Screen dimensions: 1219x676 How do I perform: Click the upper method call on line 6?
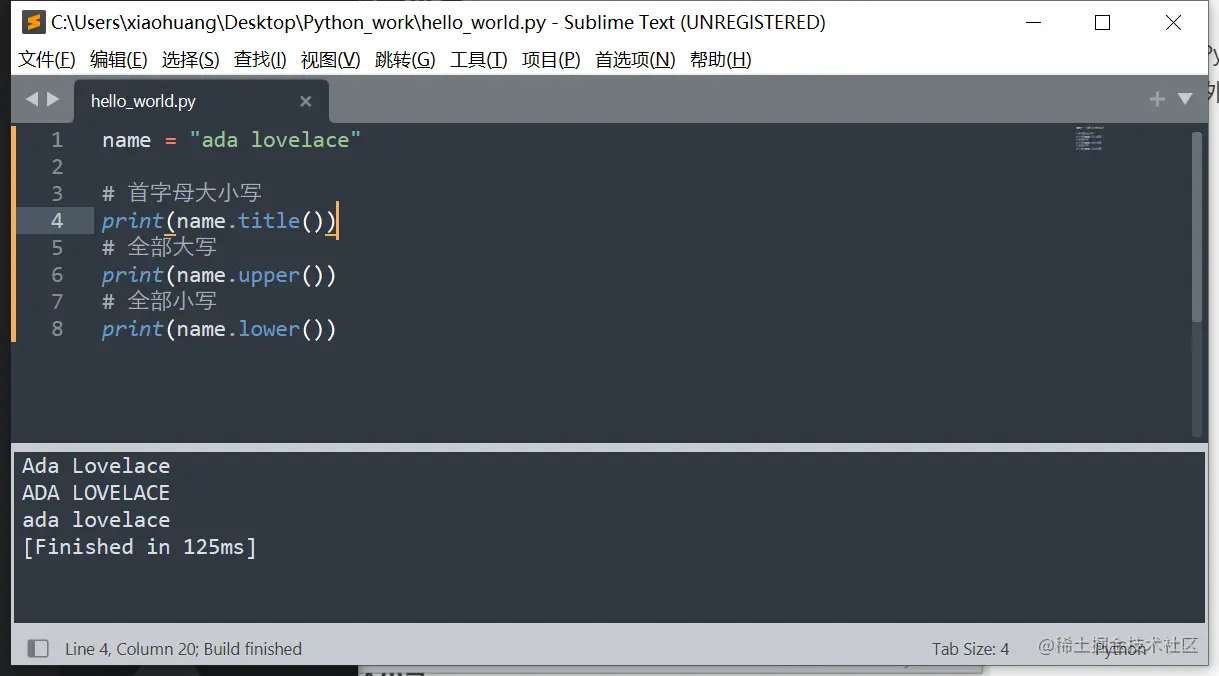tap(268, 275)
